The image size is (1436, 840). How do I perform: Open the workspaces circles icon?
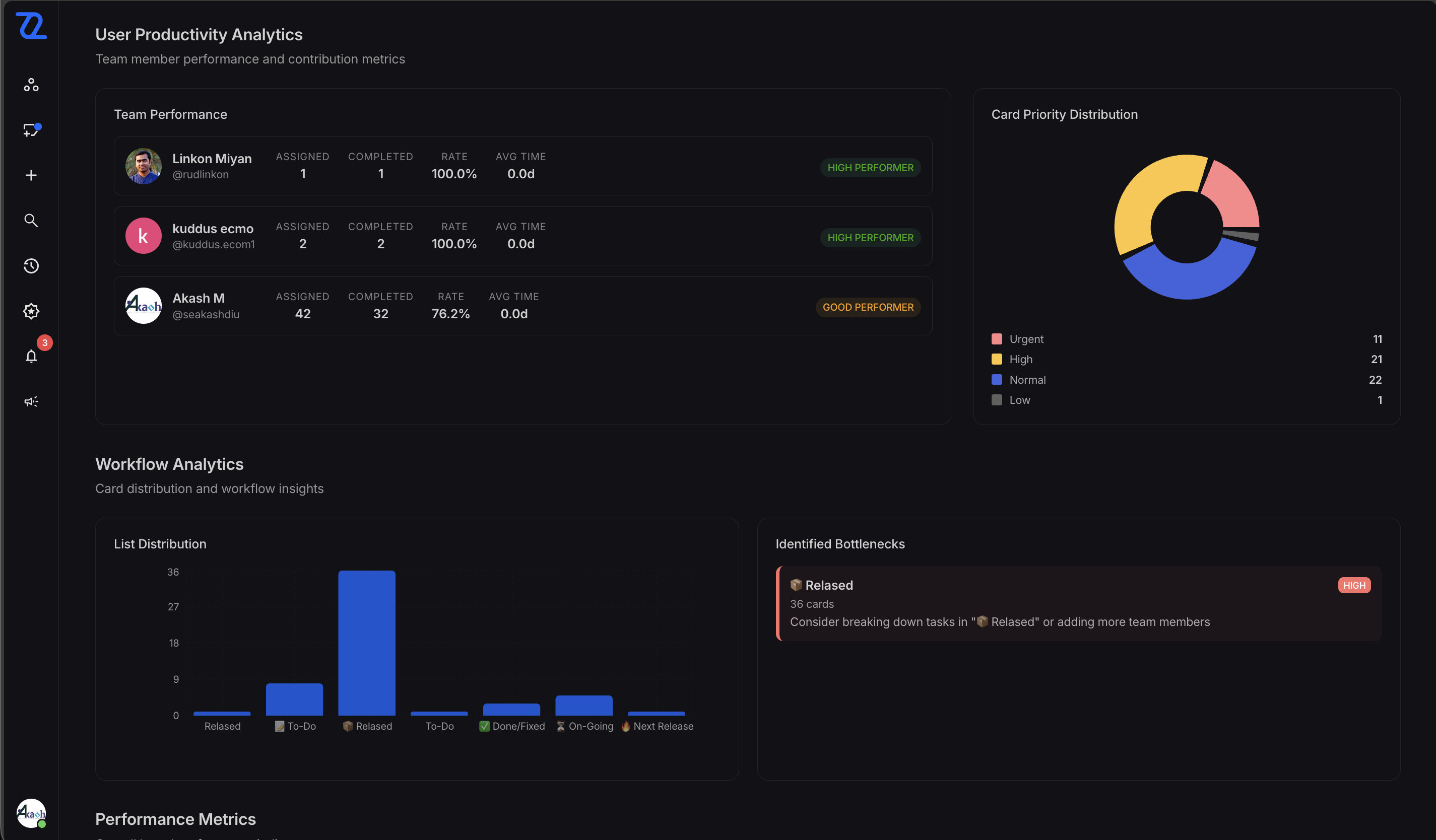click(31, 85)
